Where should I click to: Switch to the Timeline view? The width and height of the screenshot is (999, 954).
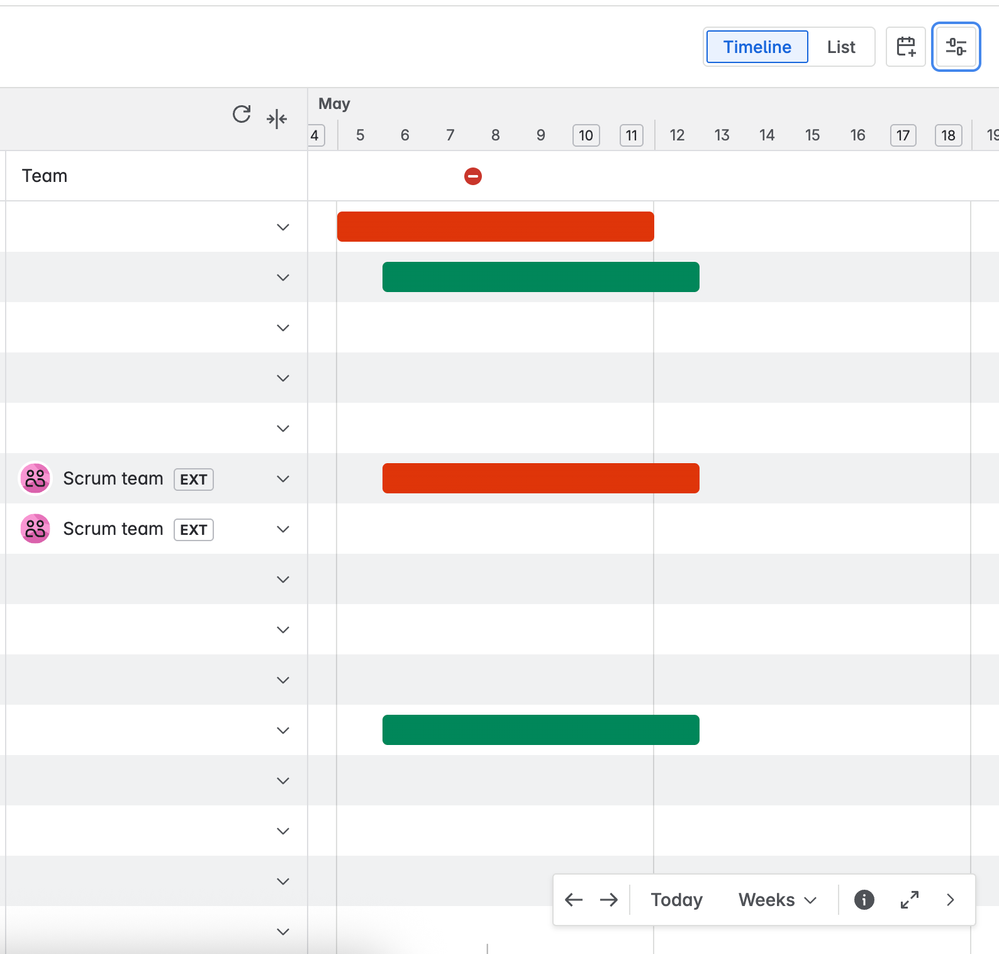[x=757, y=47]
